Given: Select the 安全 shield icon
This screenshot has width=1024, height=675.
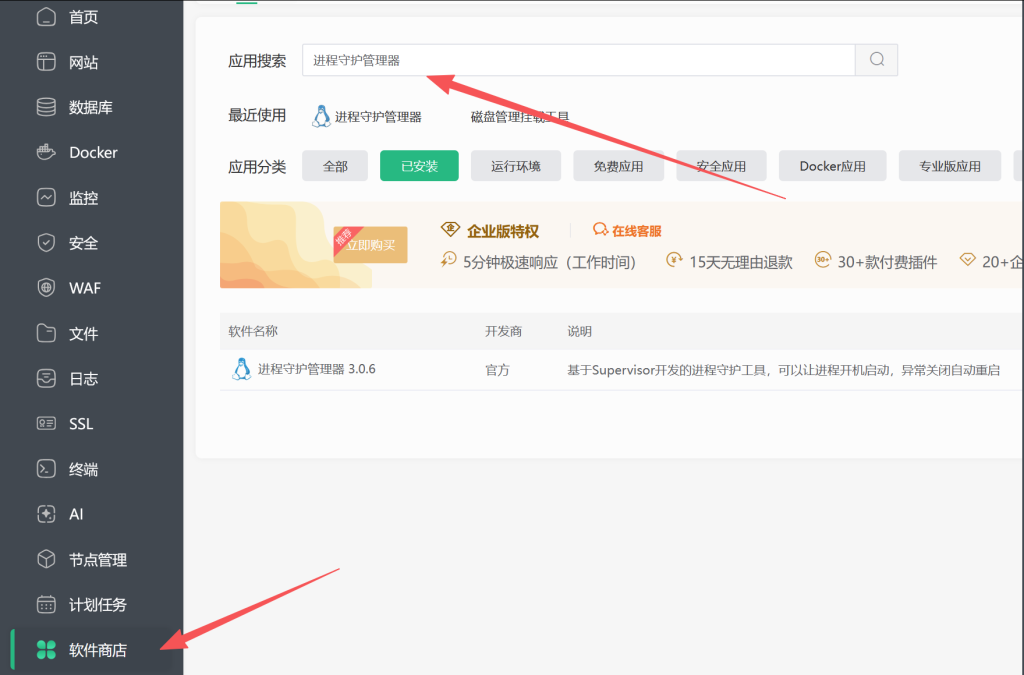Looking at the screenshot, I should pos(46,243).
